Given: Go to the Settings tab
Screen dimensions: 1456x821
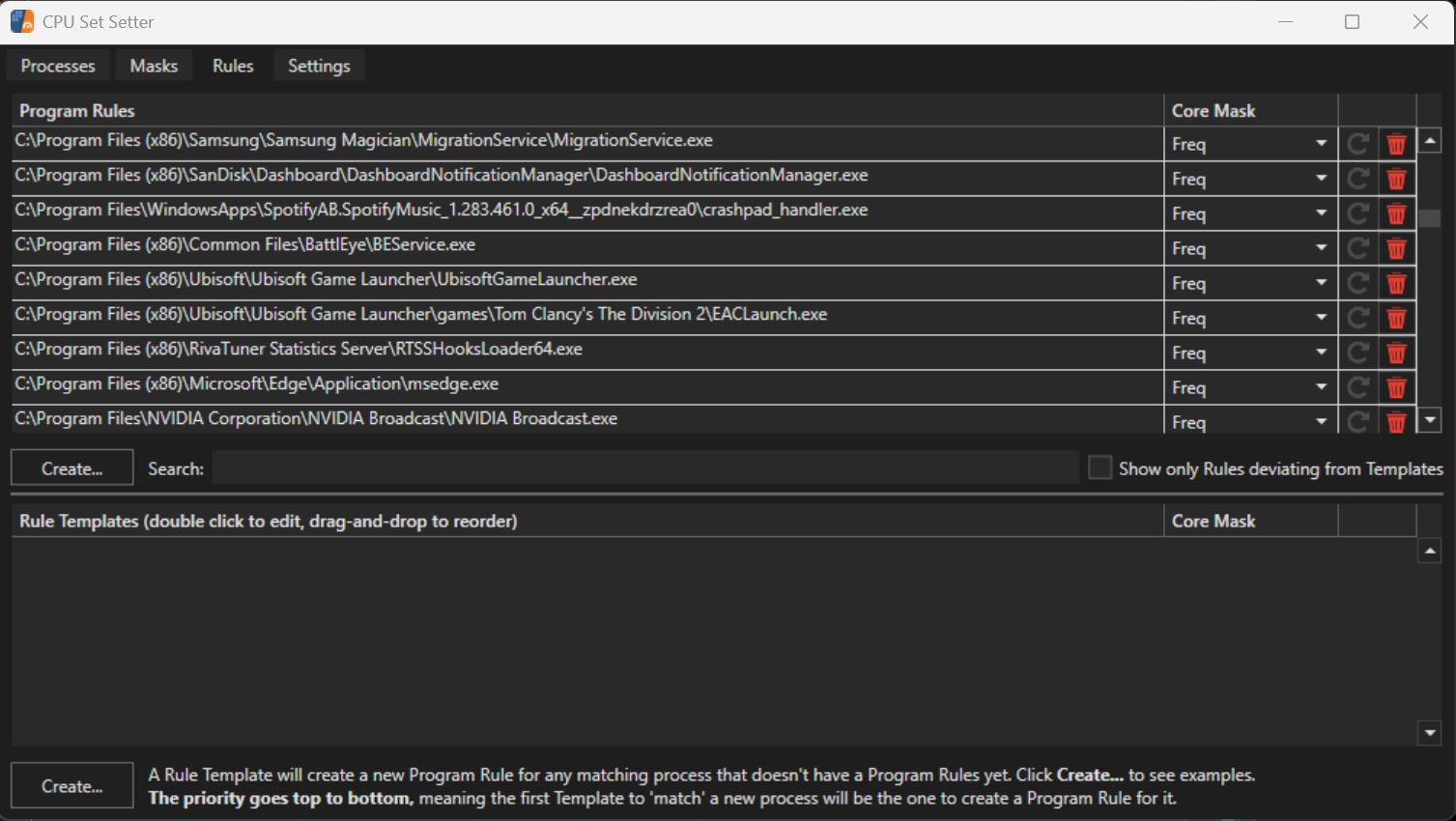Looking at the screenshot, I should (319, 66).
